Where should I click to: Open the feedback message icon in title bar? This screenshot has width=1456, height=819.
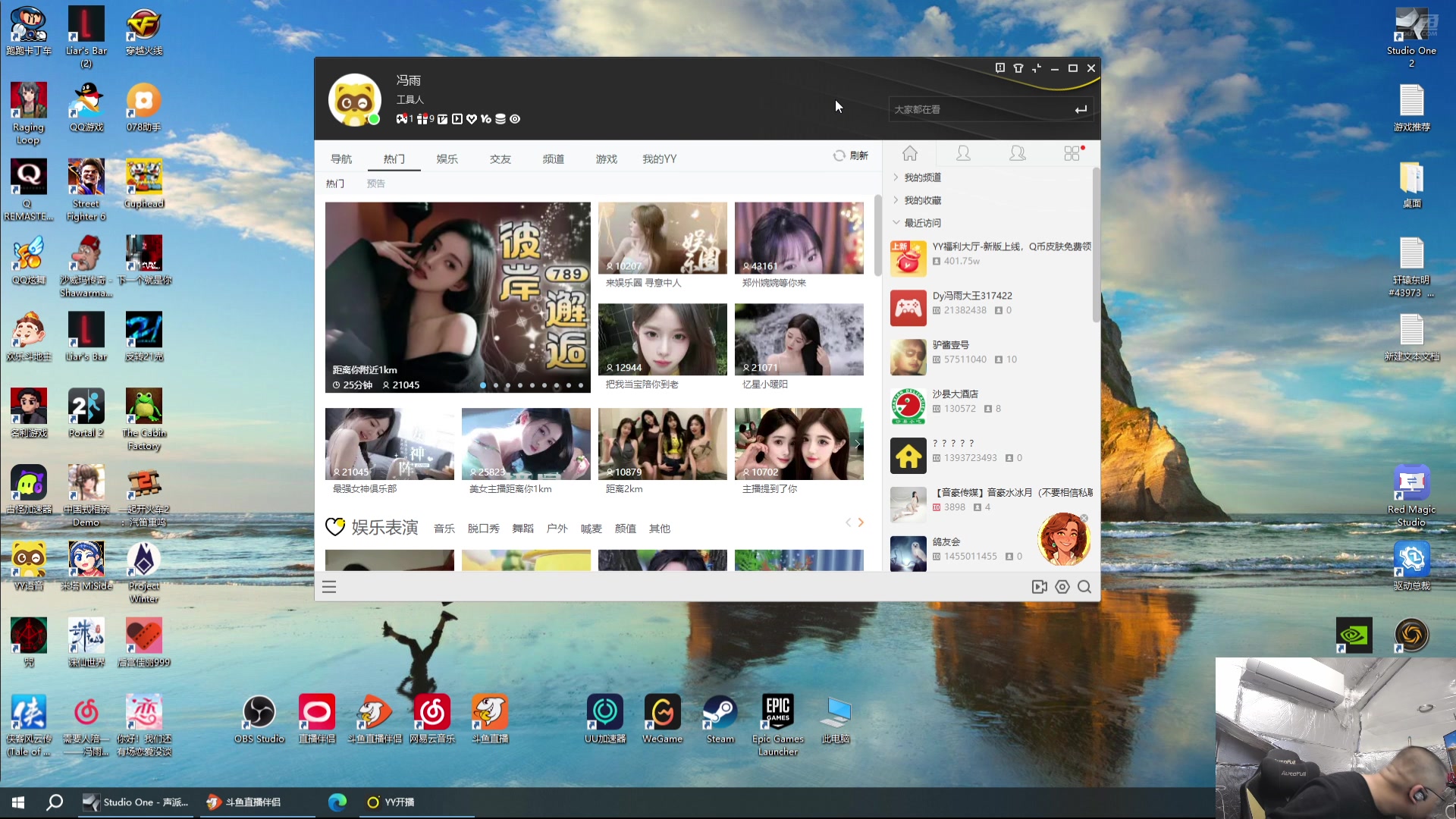click(x=1000, y=68)
